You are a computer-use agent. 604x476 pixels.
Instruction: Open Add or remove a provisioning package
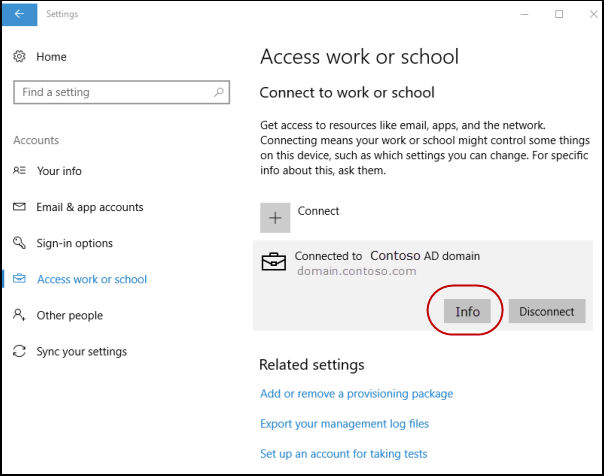tap(356, 394)
